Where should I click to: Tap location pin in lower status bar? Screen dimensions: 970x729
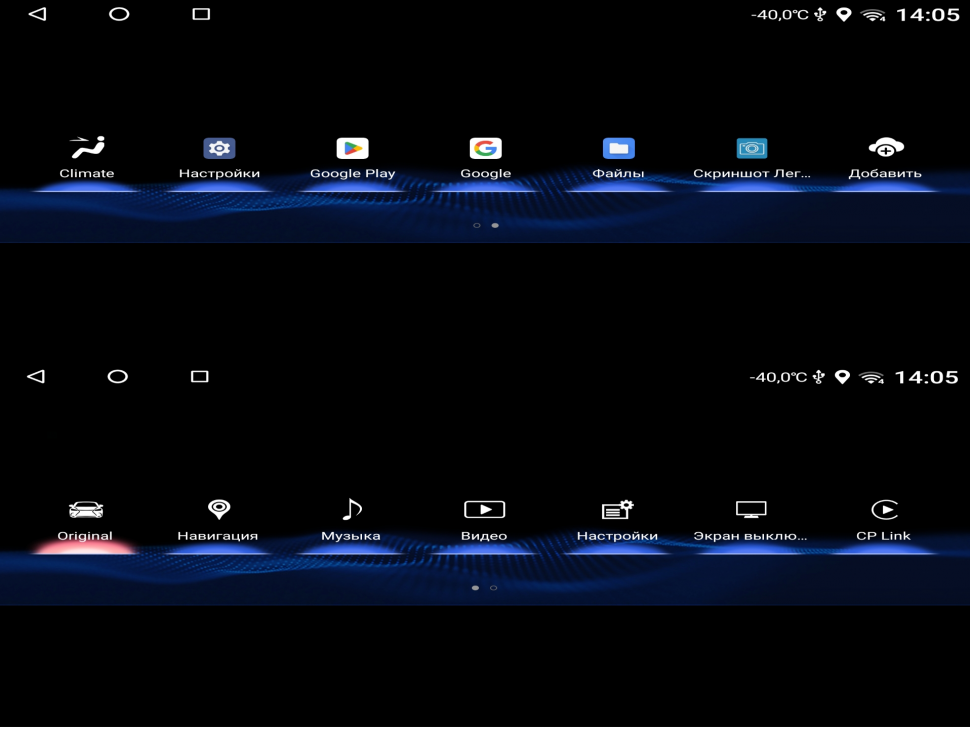tap(842, 377)
